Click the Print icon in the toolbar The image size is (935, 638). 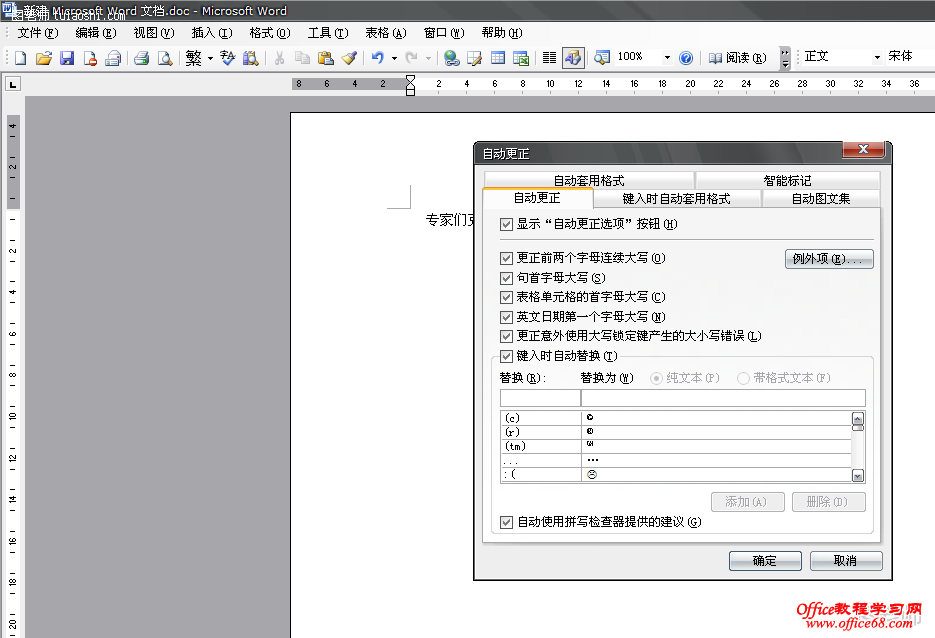click(141, 58)
